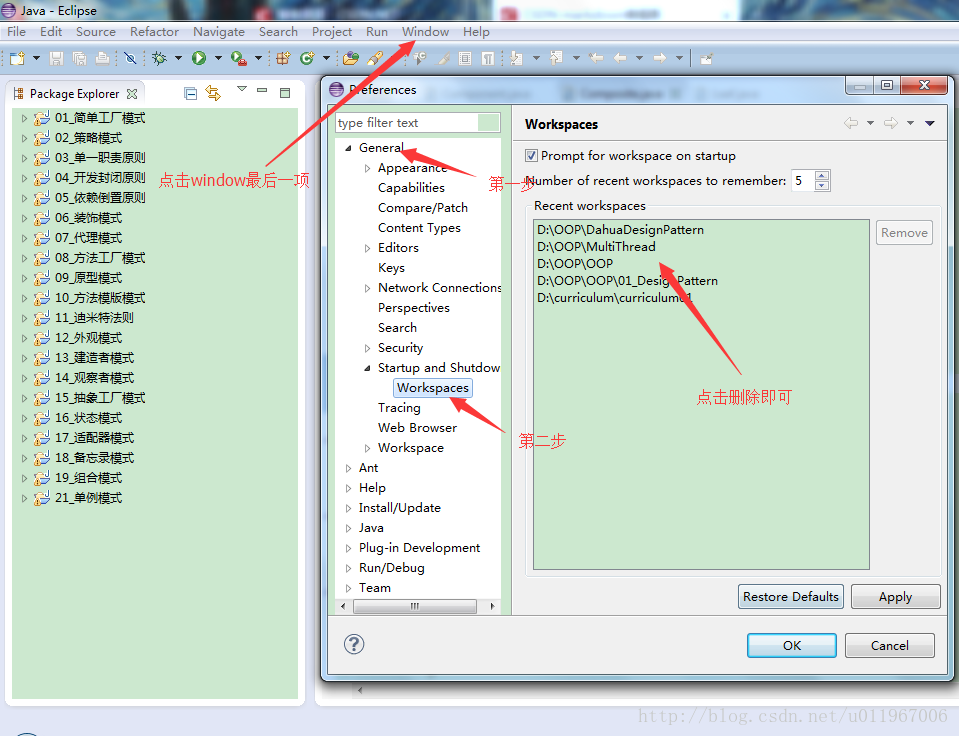The width and height of the screenshot is (959, 736).
Task: Select D:\OOP\MultiThread workspace entry
Action: pos(596,247)
